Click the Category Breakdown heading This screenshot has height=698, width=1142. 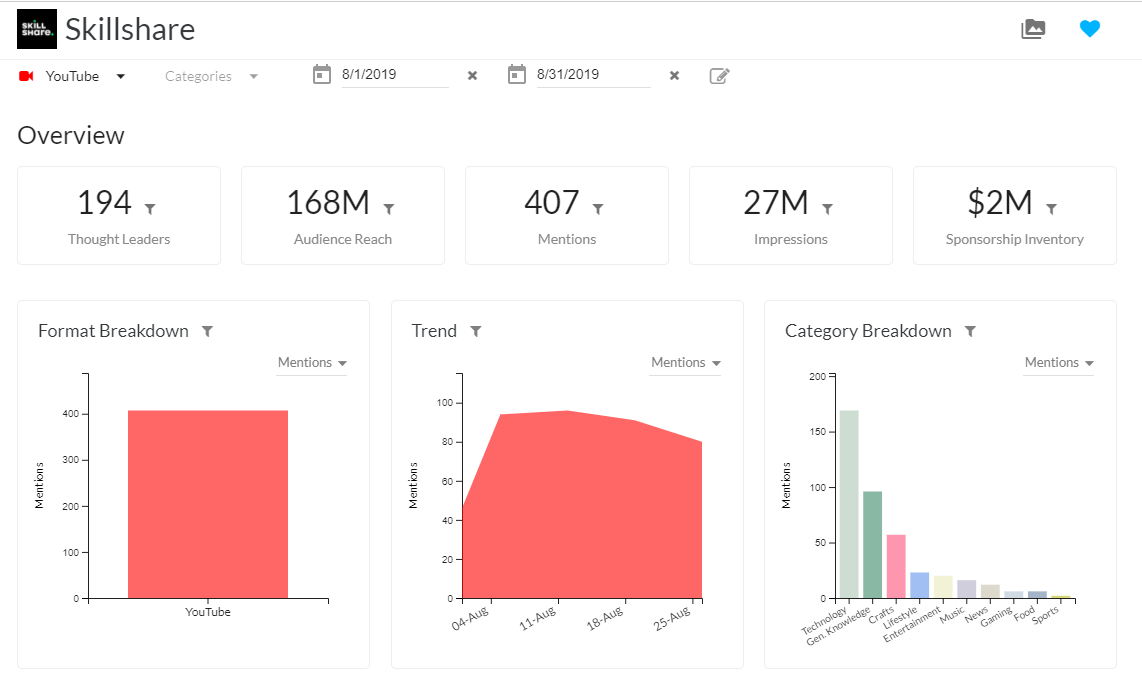coord(868,332)
